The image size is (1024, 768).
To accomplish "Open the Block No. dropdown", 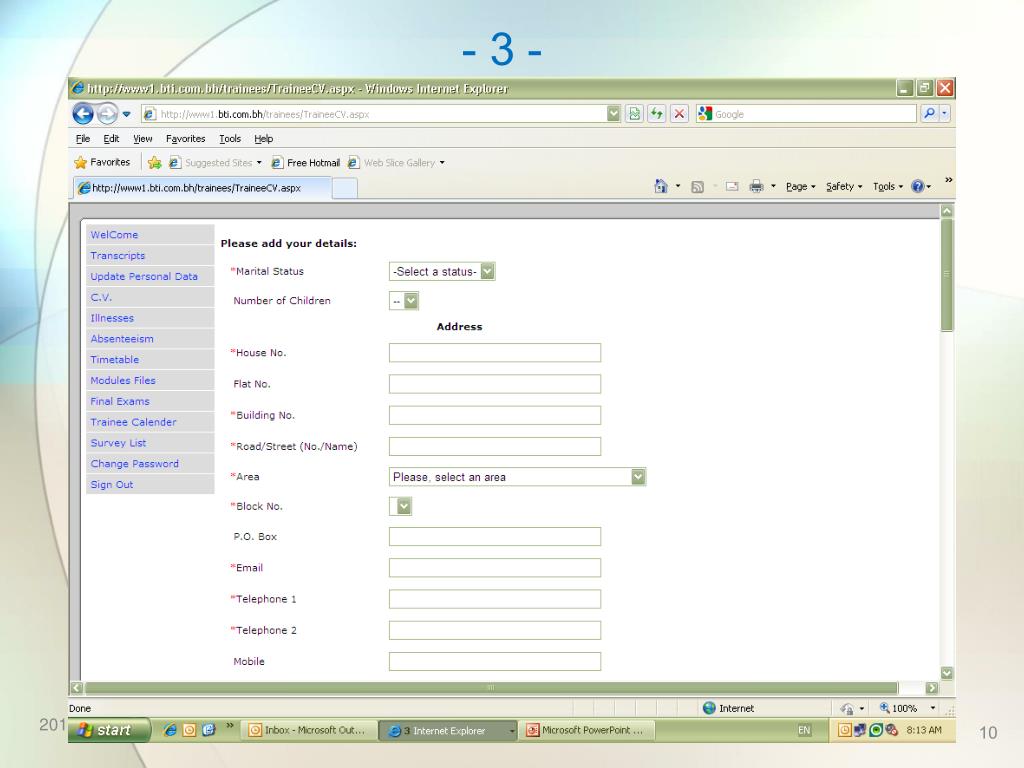I will point(400,506).
